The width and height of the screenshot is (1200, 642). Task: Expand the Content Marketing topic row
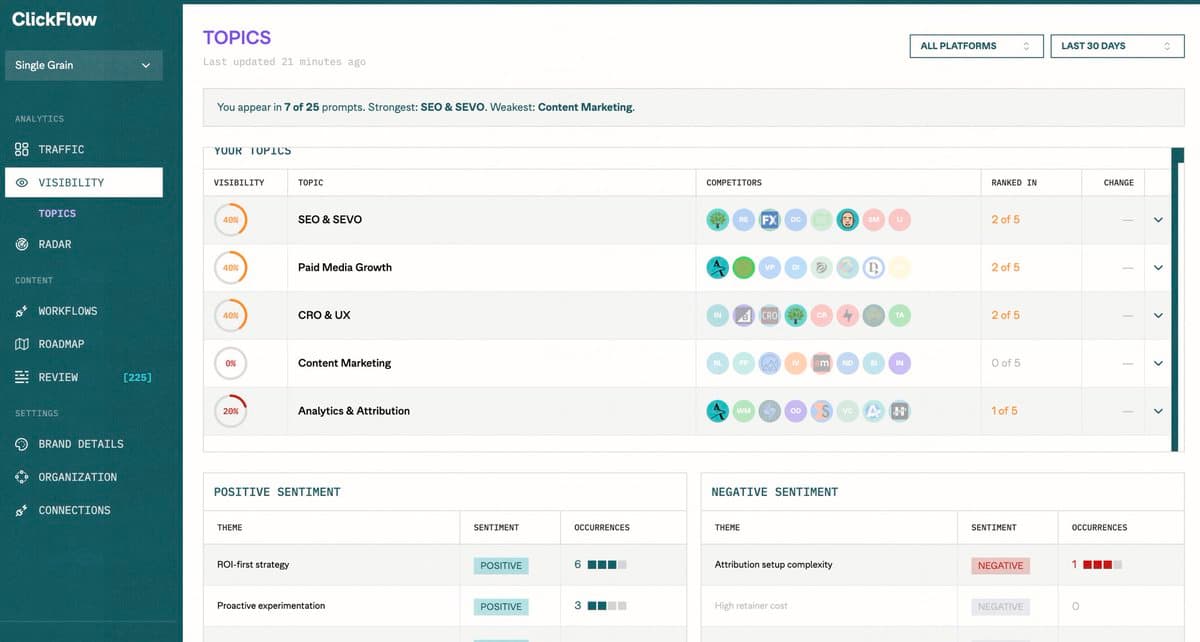pyautogui.click(x=1158, y=363)
